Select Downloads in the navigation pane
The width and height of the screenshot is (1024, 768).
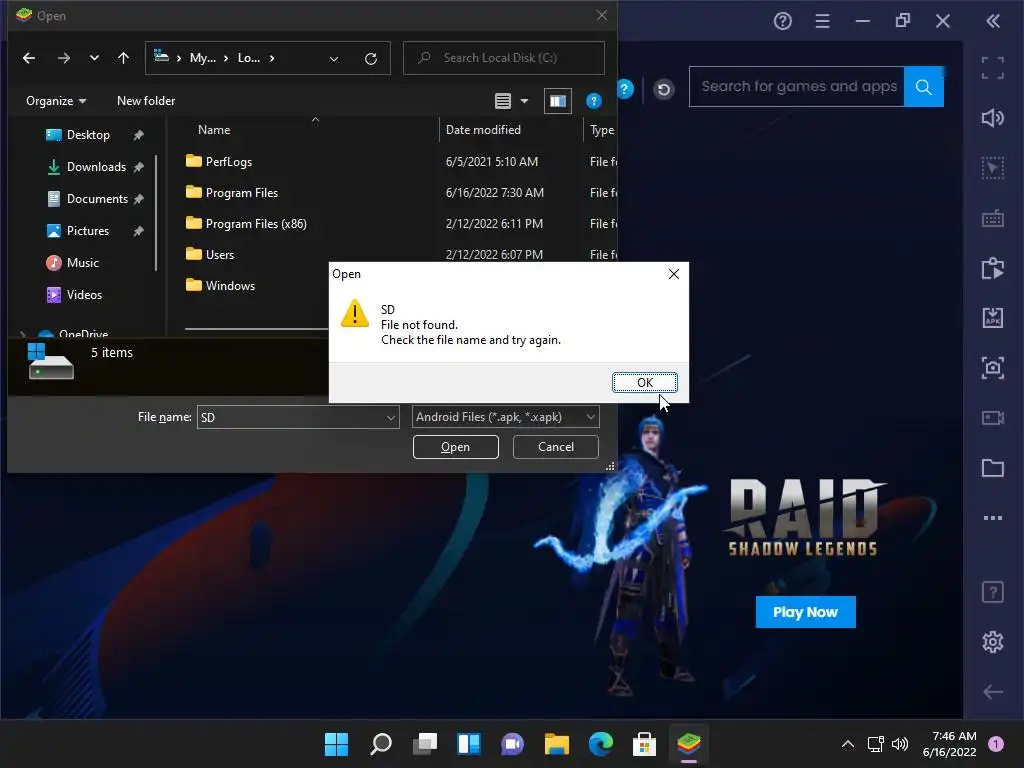coord(96,167)
